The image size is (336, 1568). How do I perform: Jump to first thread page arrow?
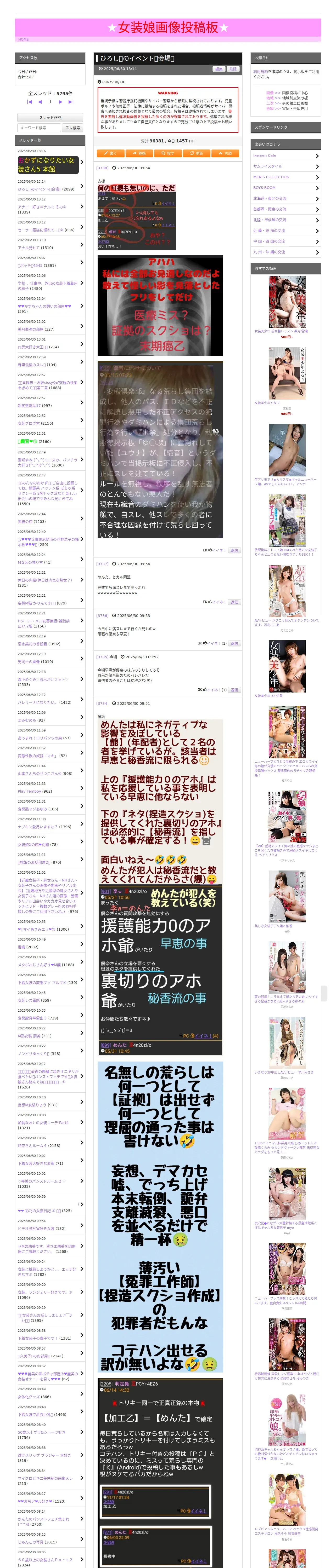pos(29,102)
